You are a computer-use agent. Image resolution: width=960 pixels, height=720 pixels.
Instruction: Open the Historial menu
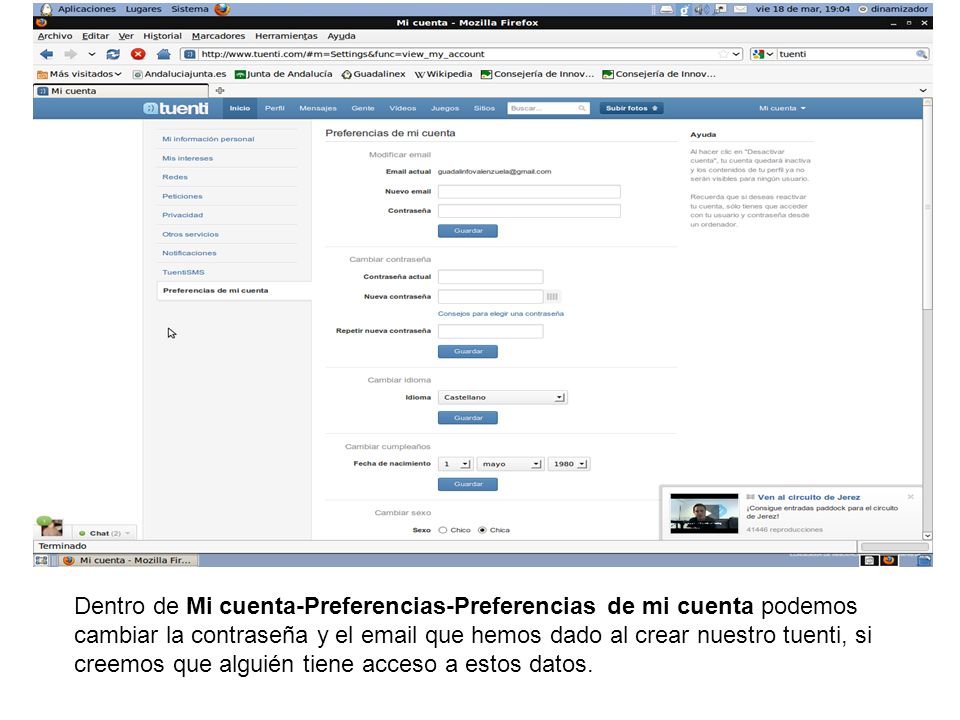(162, 36)
